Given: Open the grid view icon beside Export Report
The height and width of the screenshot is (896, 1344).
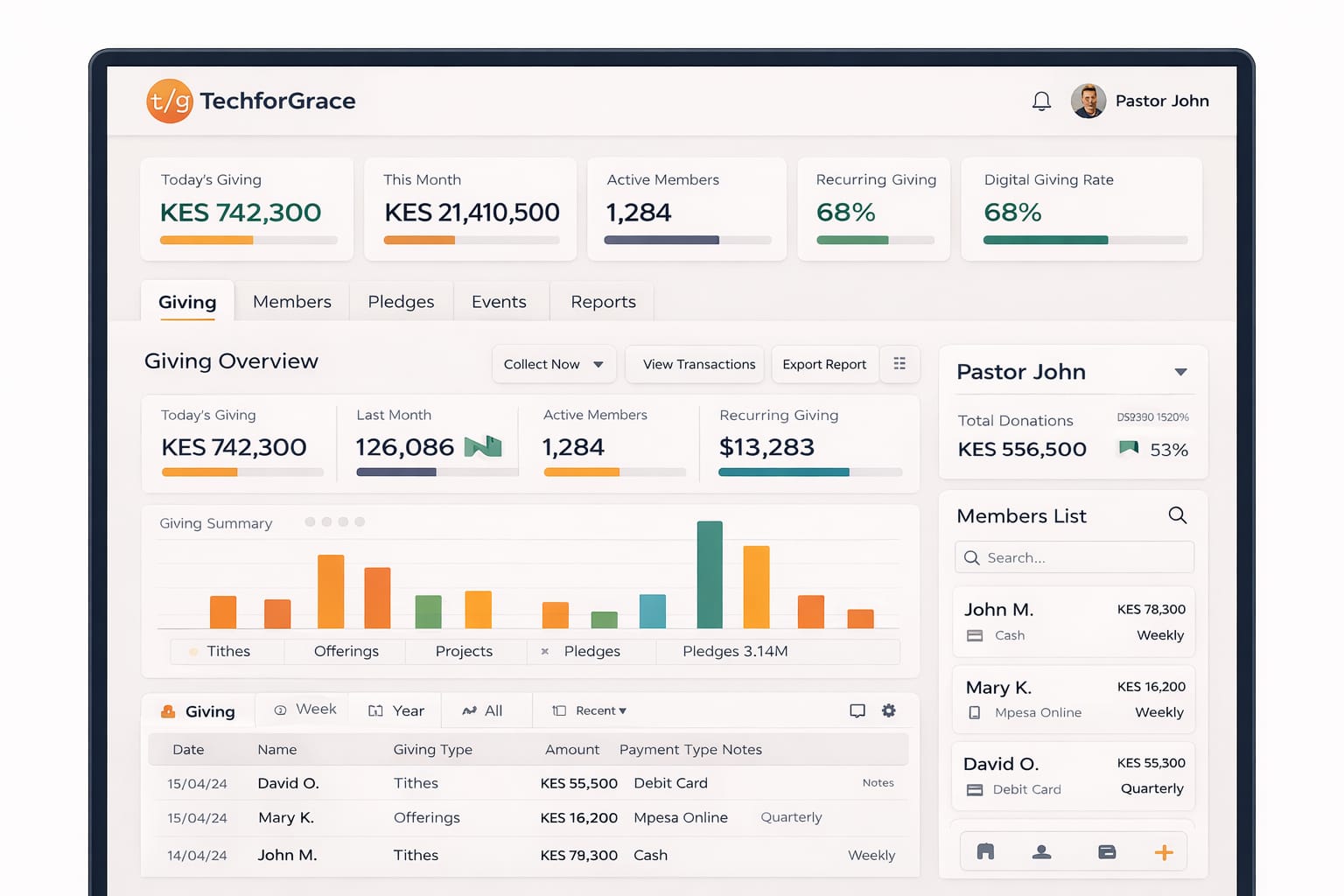Looking at the screenshot, I should click(x=899, y=364).
